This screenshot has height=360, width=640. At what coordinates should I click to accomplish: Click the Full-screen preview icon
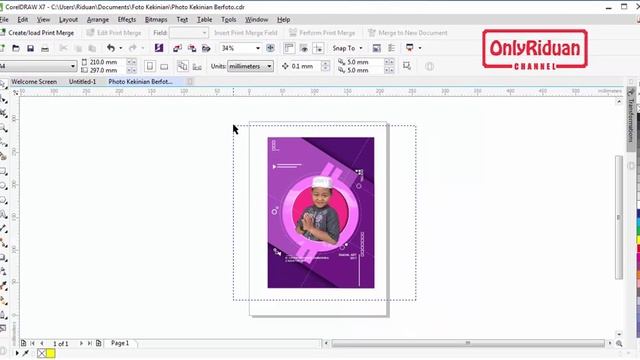(270, 48)
